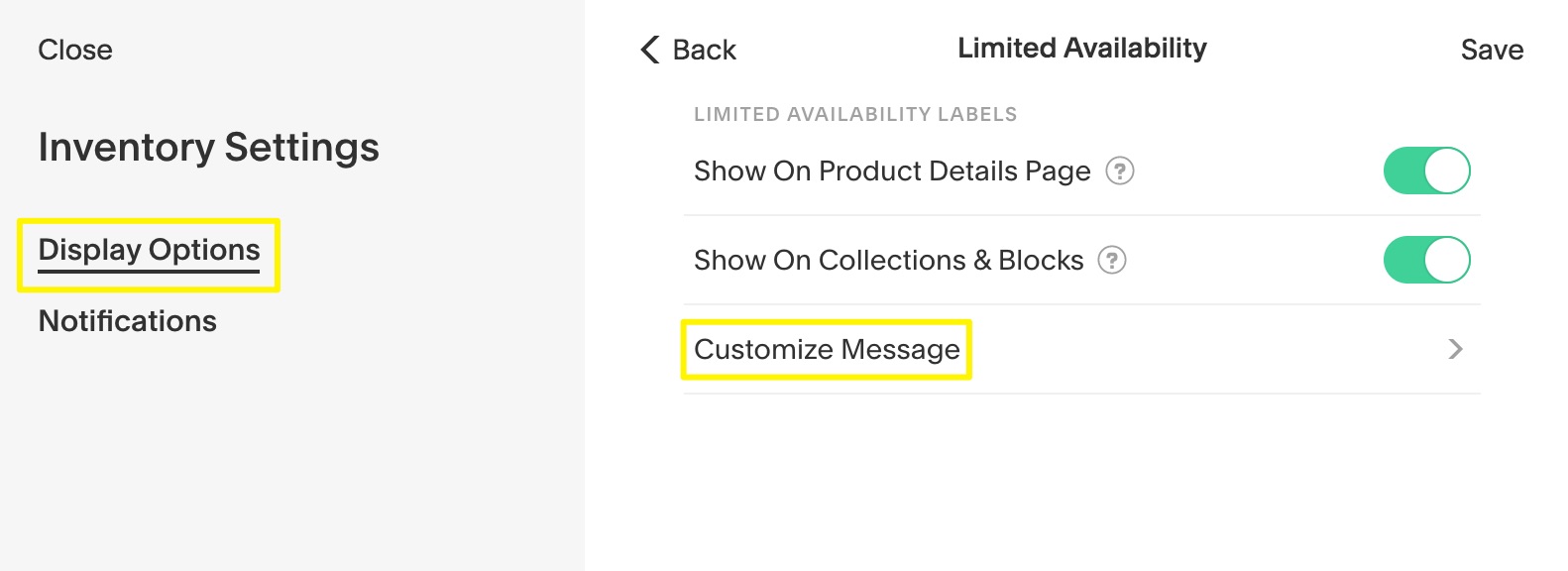Viewport: 1568px width, 571px height.
Task: Click the Limited Availability panel title
Action: [1081, 48]
